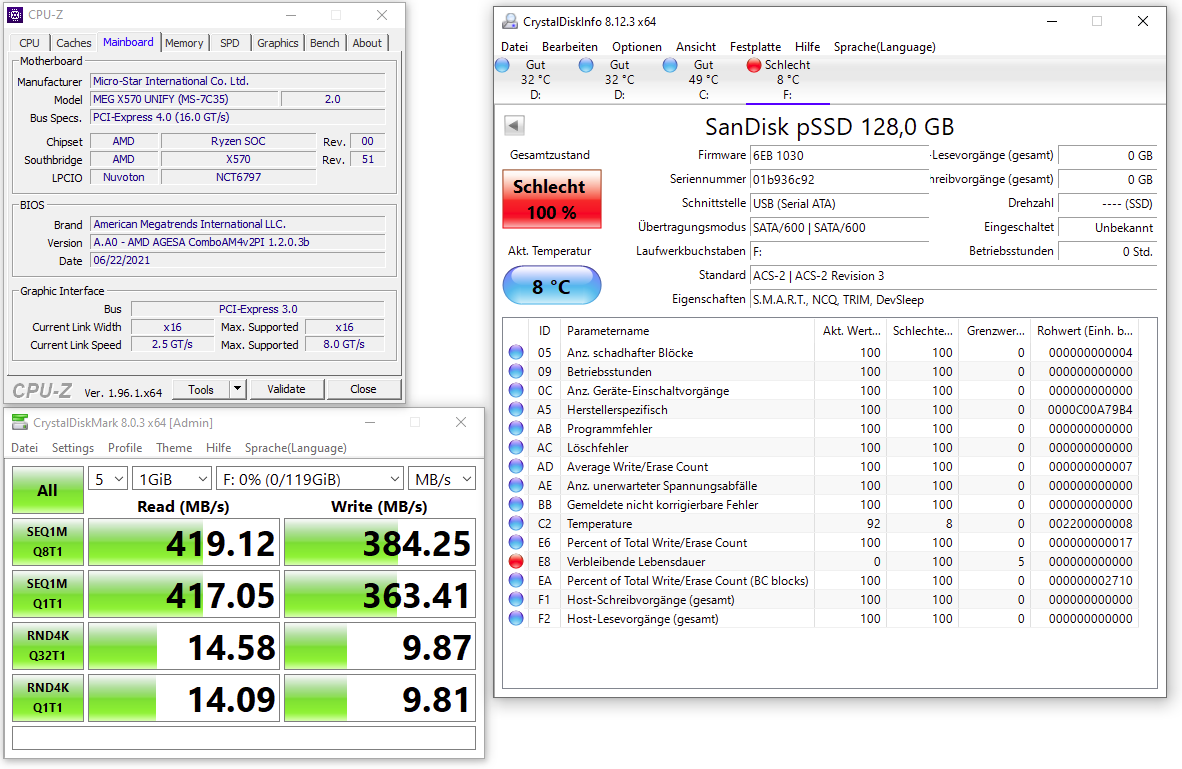Viewport: 1182px width, 769px height.
Task: Switch to the SPD tab
Action: pos(230,43)
